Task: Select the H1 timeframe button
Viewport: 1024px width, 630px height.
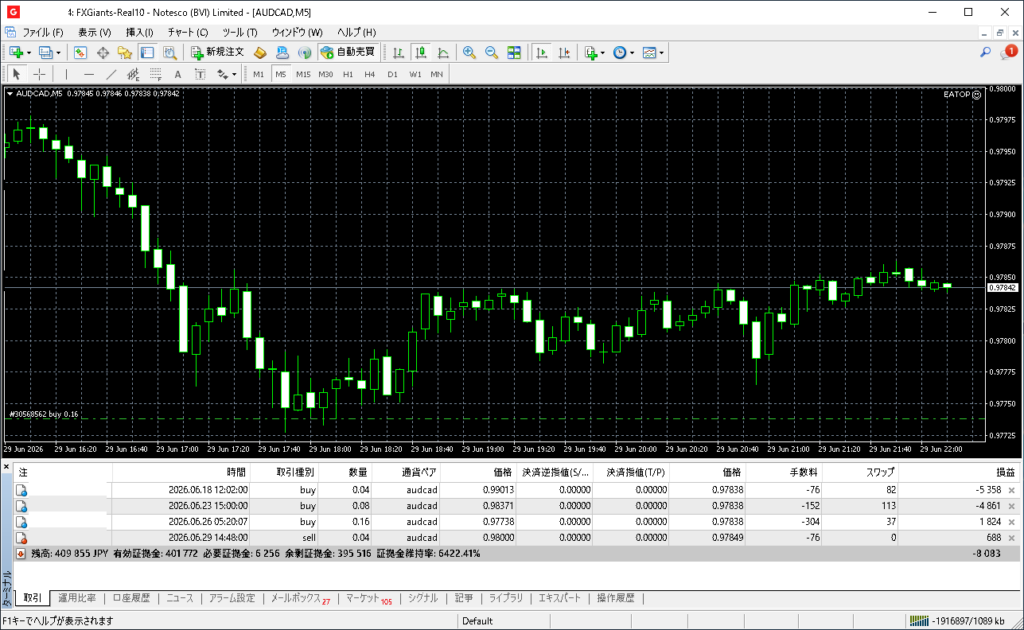Action: pyautogui.click(x=348, y=74)
